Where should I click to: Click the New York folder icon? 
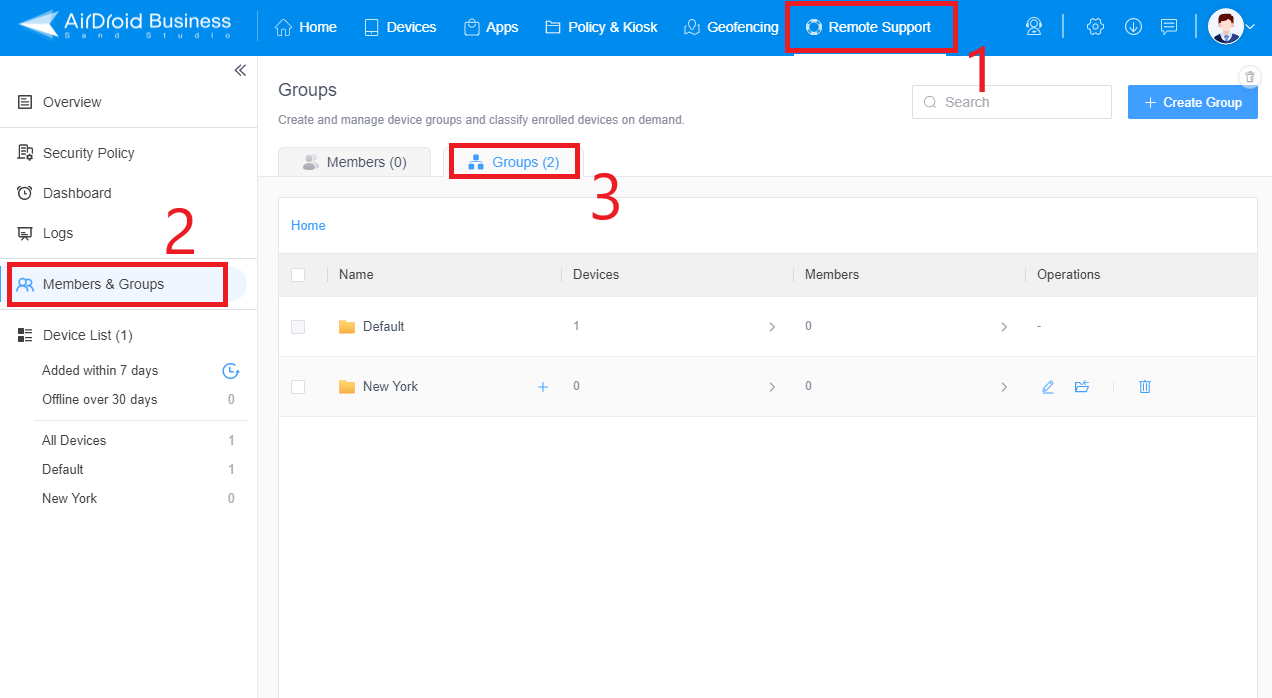[347, 387]
